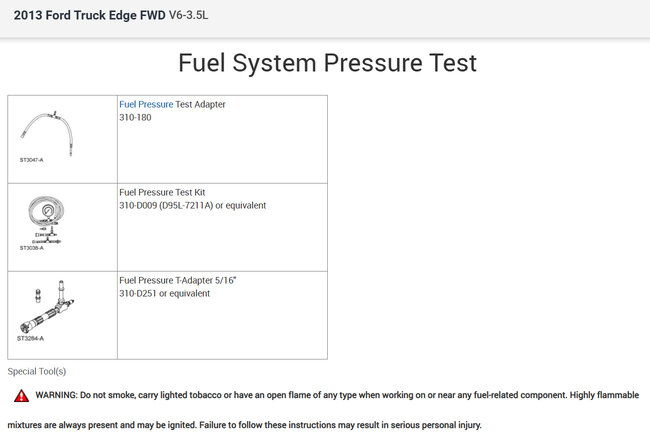Click the 310-D009 (D95L-7211A) part number

tap(192, 206)
